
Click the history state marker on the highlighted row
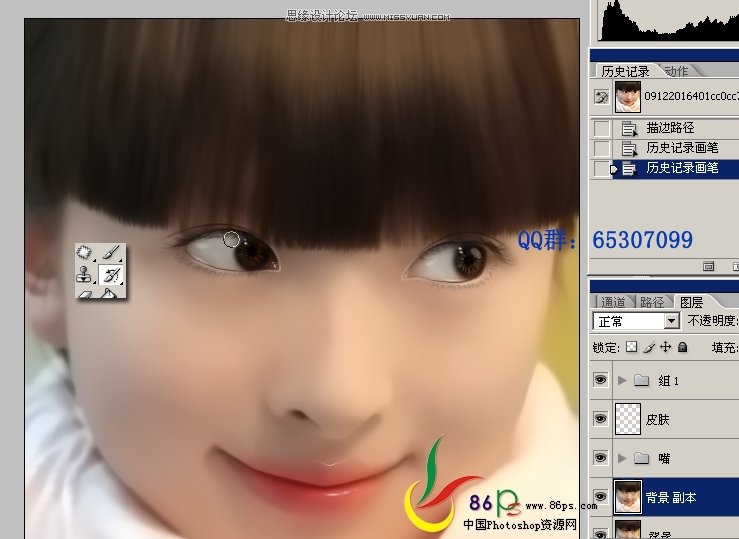coord(614,169)
